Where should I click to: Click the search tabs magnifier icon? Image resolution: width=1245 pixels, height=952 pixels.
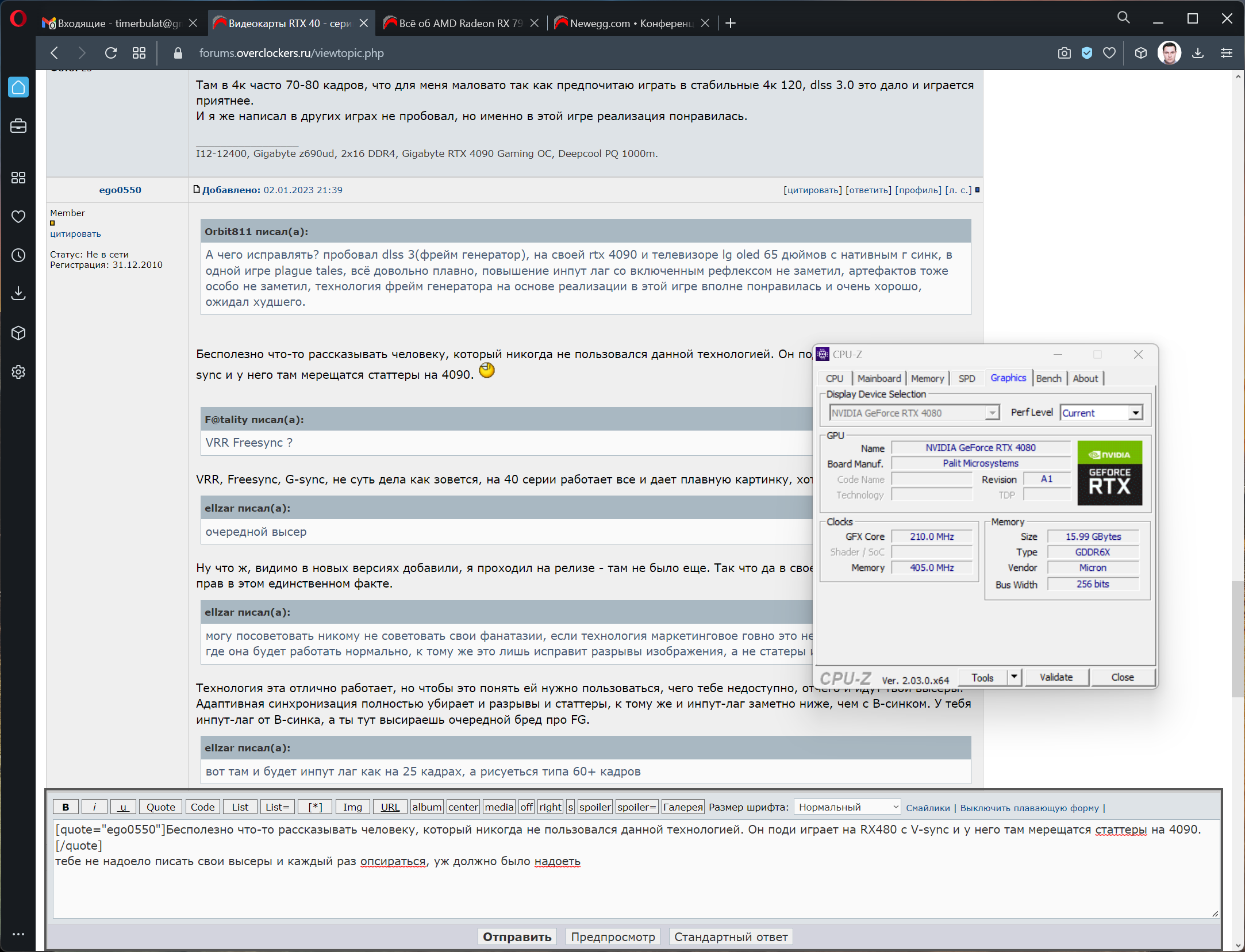point(1123,18)
